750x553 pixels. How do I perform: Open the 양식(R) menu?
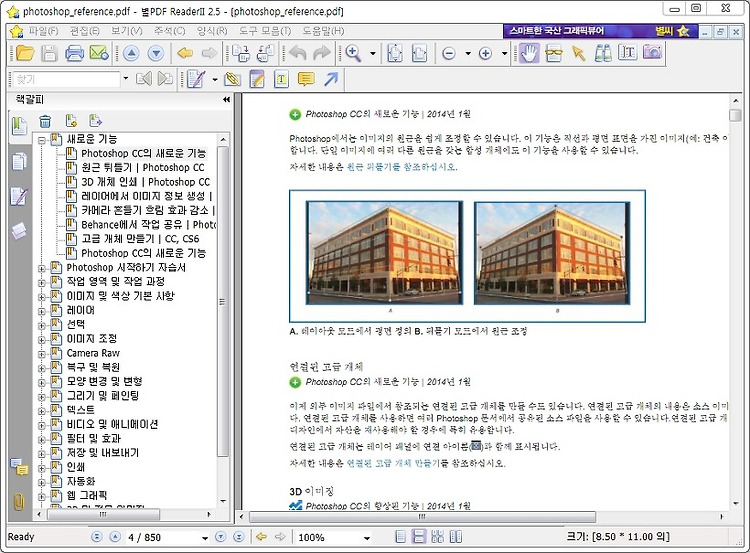click(x=212, y=31)
